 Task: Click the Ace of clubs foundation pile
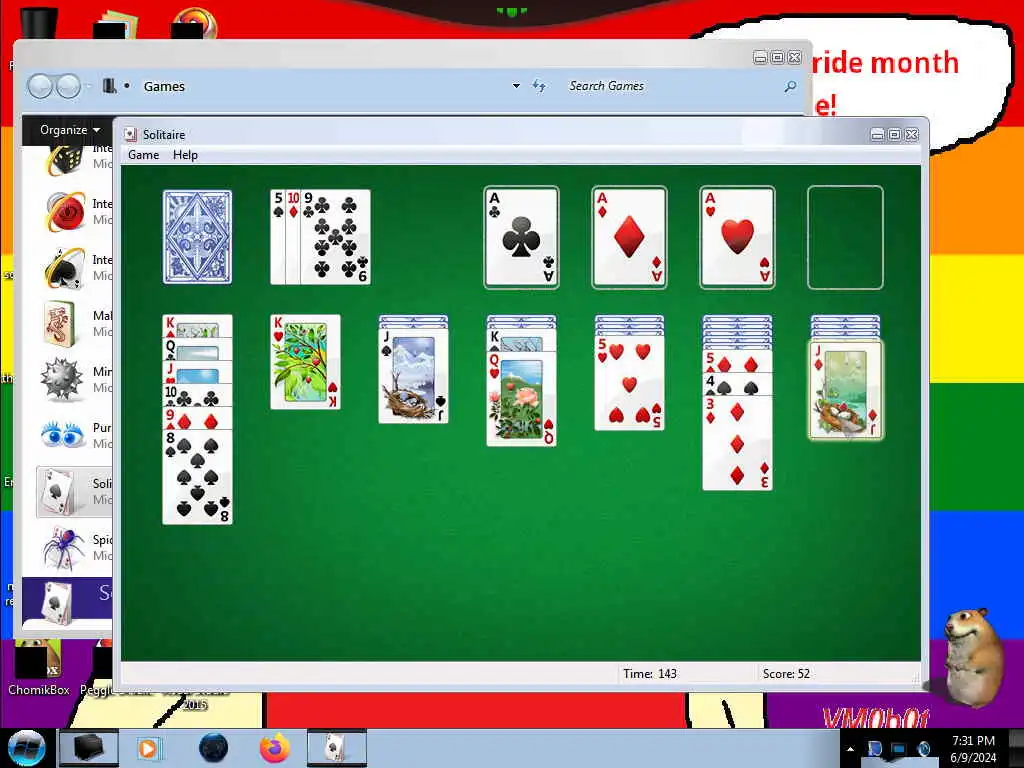[x=521, y=238]
